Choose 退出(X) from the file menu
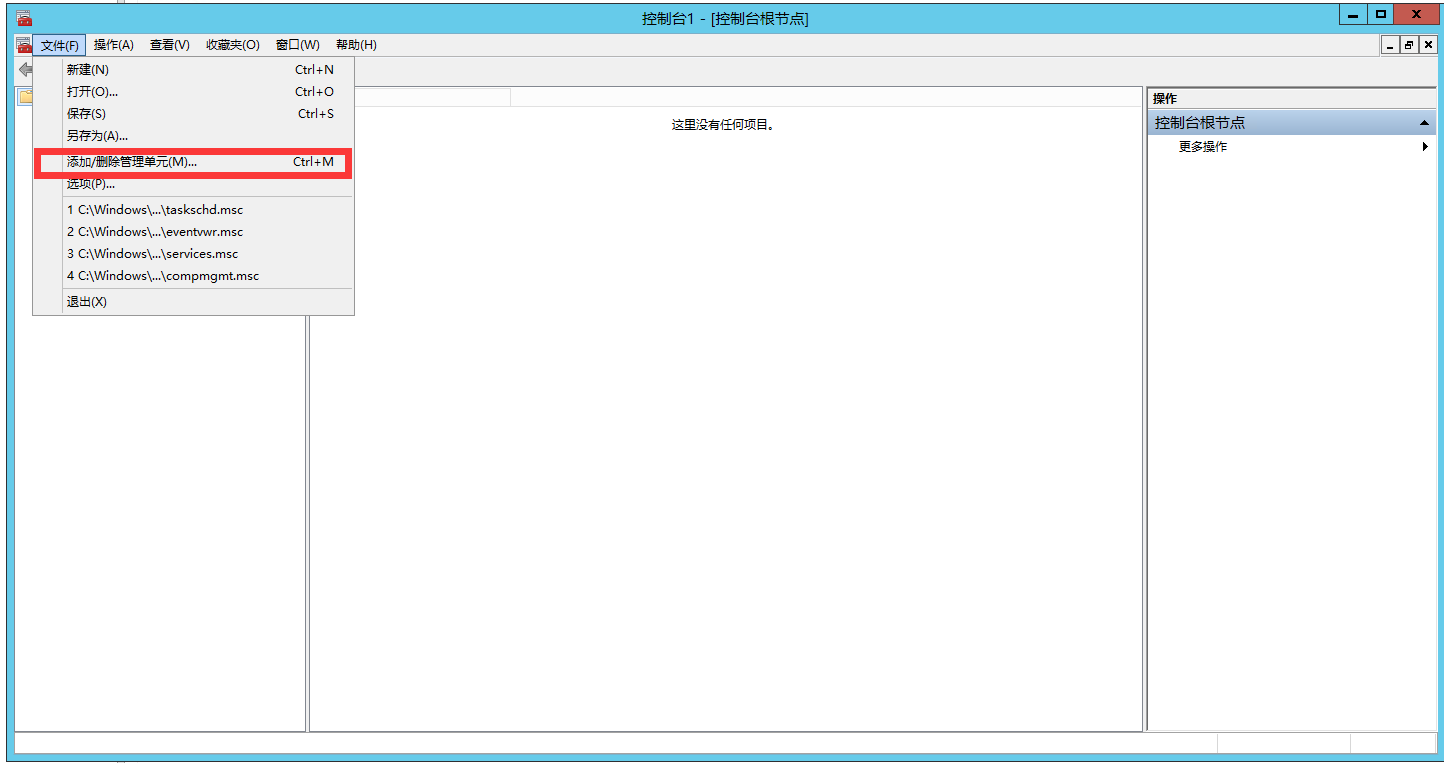1444x763 pixels. pyautogui.click(x=194, y=302)
